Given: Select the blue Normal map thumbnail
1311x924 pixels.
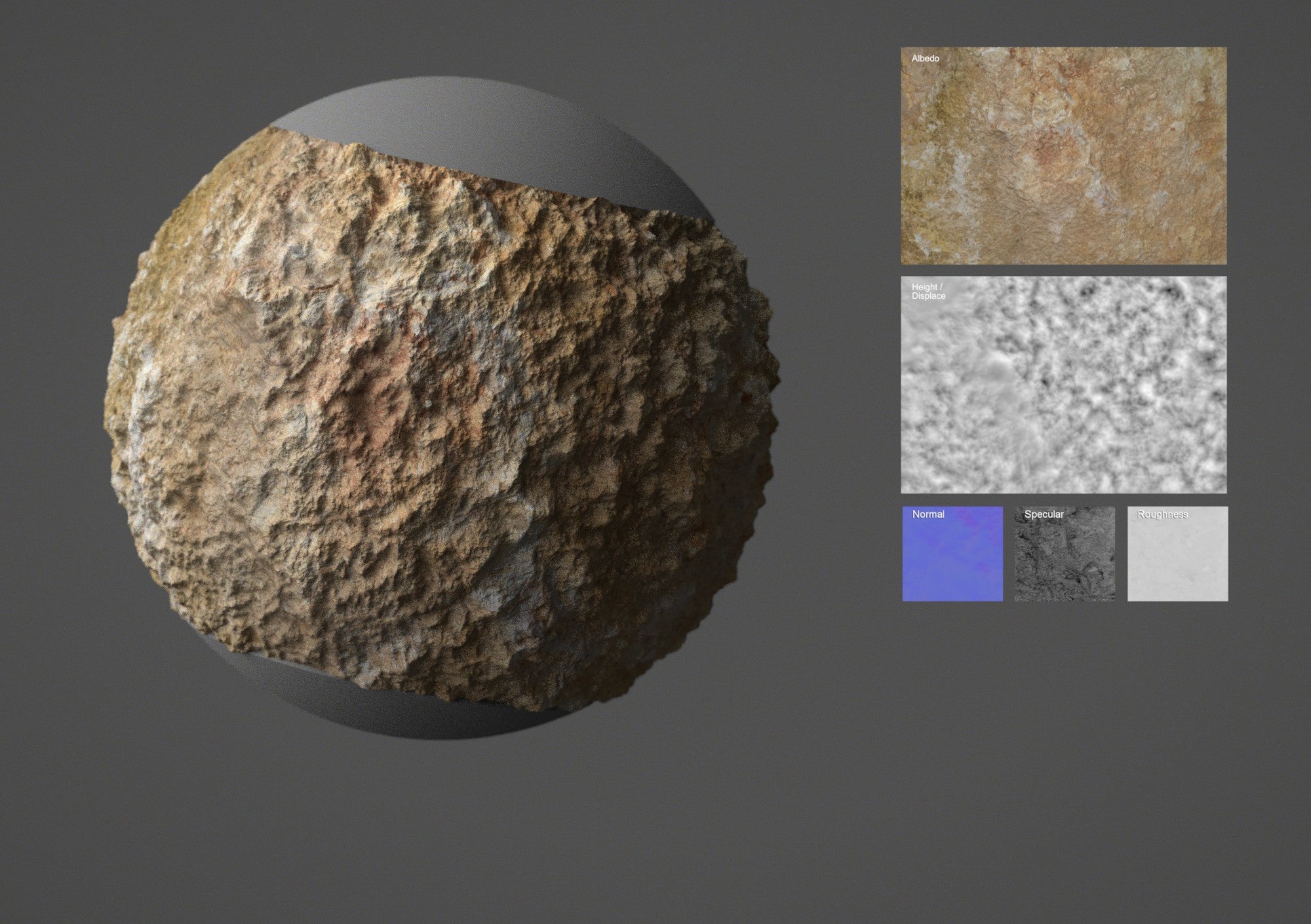Looking at the screenshot, I should click(952, 554).
